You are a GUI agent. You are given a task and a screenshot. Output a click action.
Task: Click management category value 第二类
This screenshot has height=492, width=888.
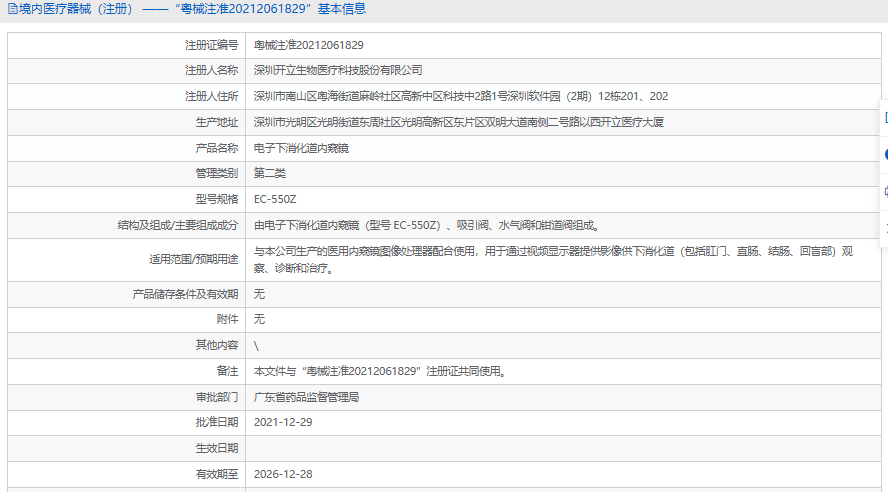[x=270, y=173]
